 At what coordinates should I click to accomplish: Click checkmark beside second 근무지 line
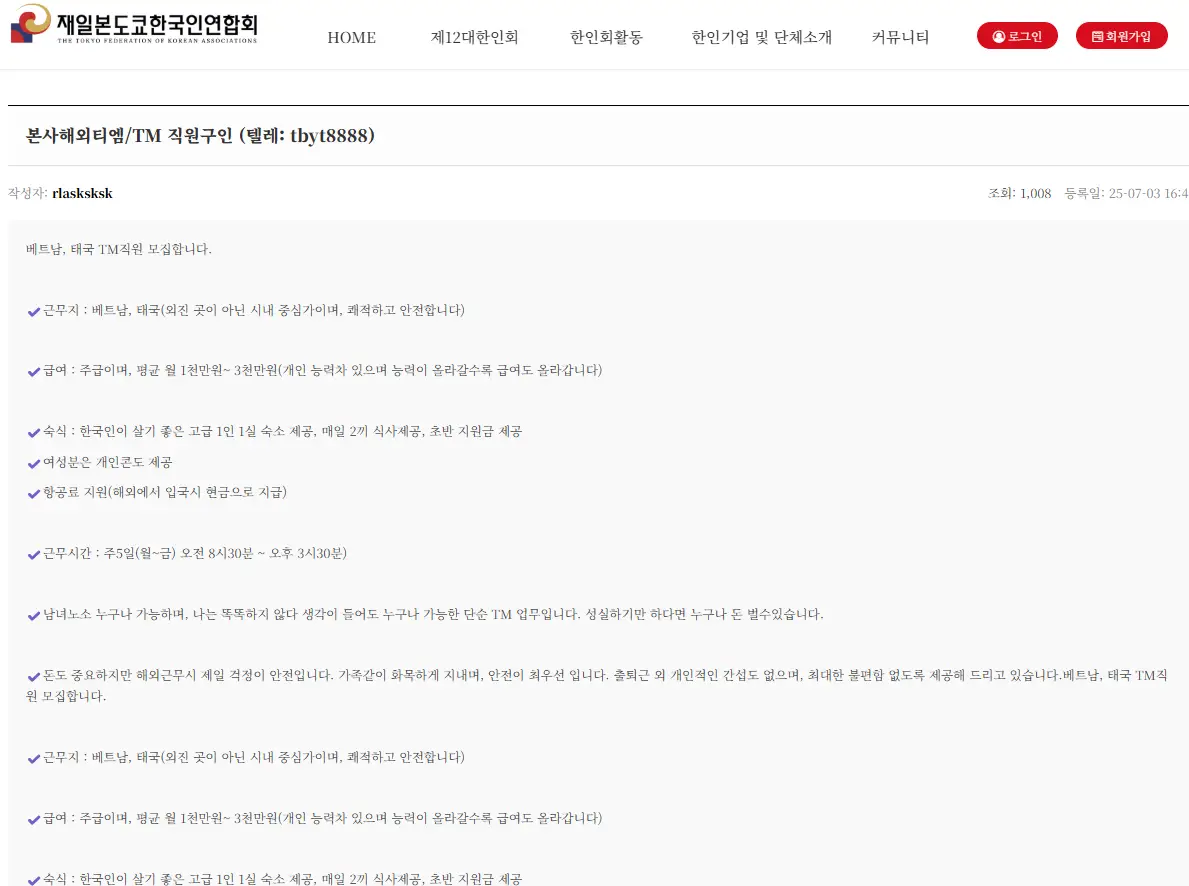(x=33, y=759)
